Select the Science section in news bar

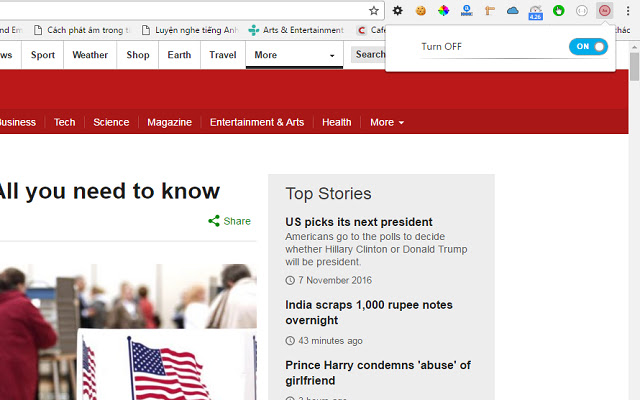click(111, 122)
